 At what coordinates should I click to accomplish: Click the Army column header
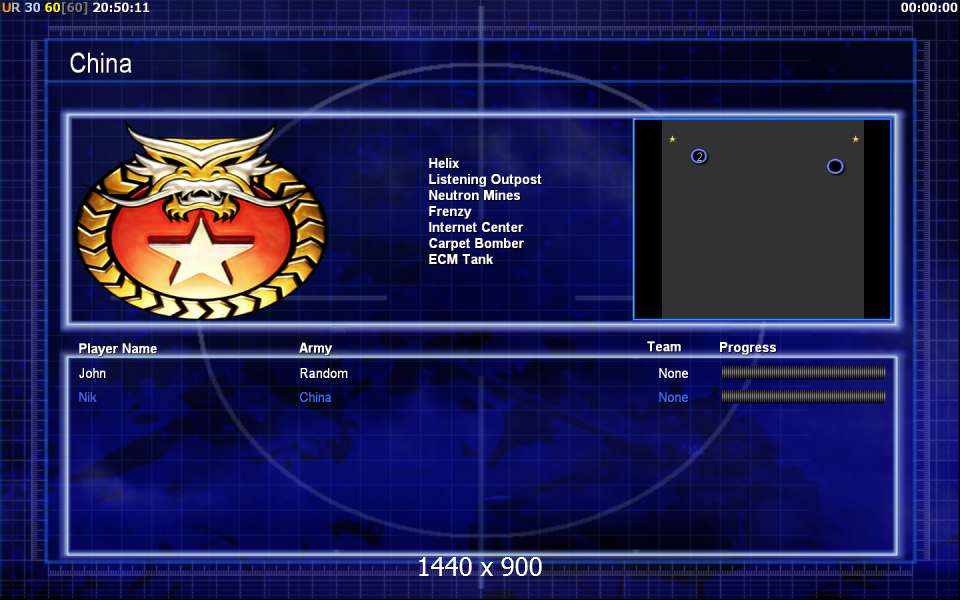pyautogui.click(x=315, y=348)
